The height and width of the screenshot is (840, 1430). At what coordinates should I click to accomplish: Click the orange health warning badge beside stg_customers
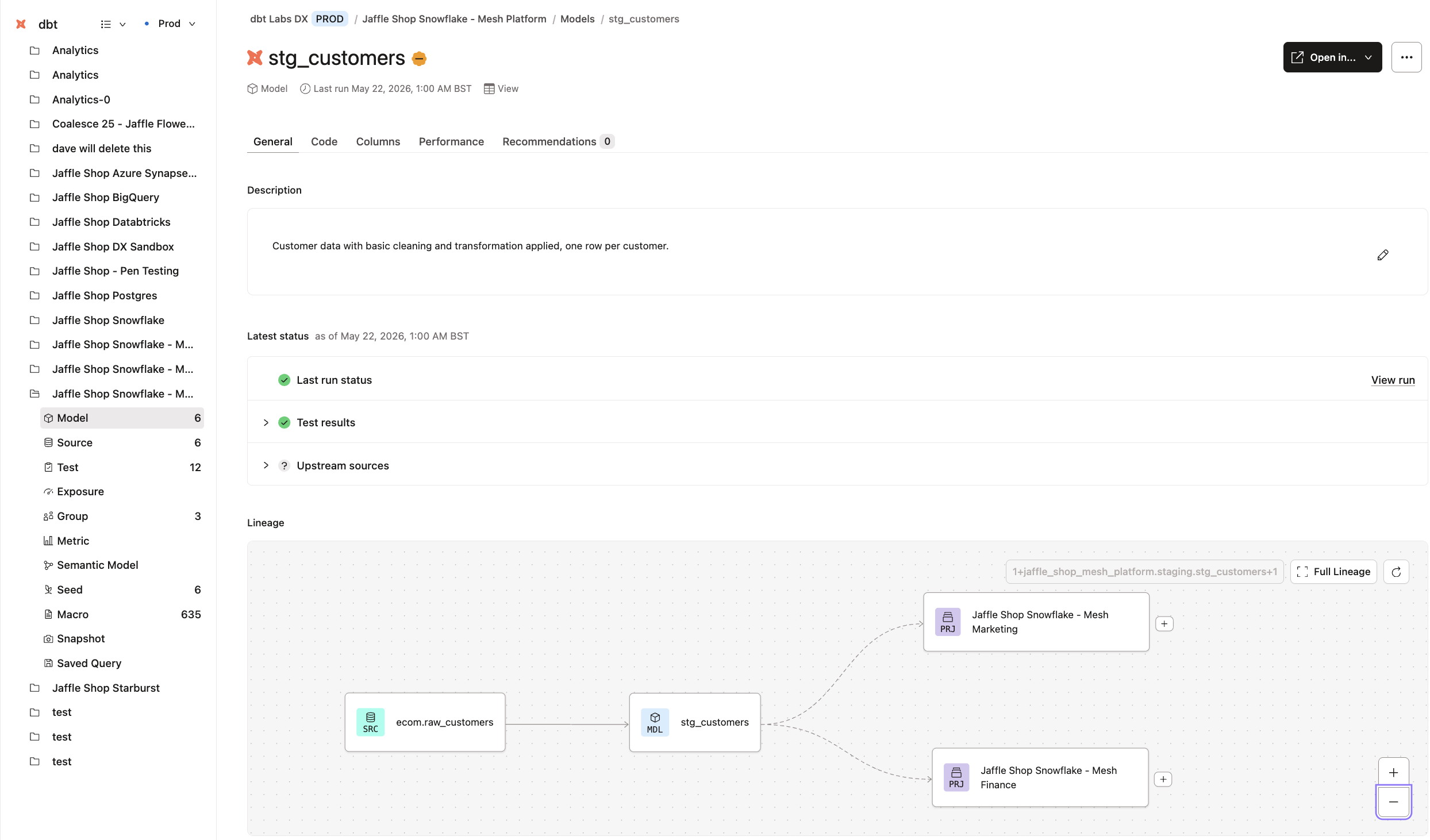coord(420,59)
